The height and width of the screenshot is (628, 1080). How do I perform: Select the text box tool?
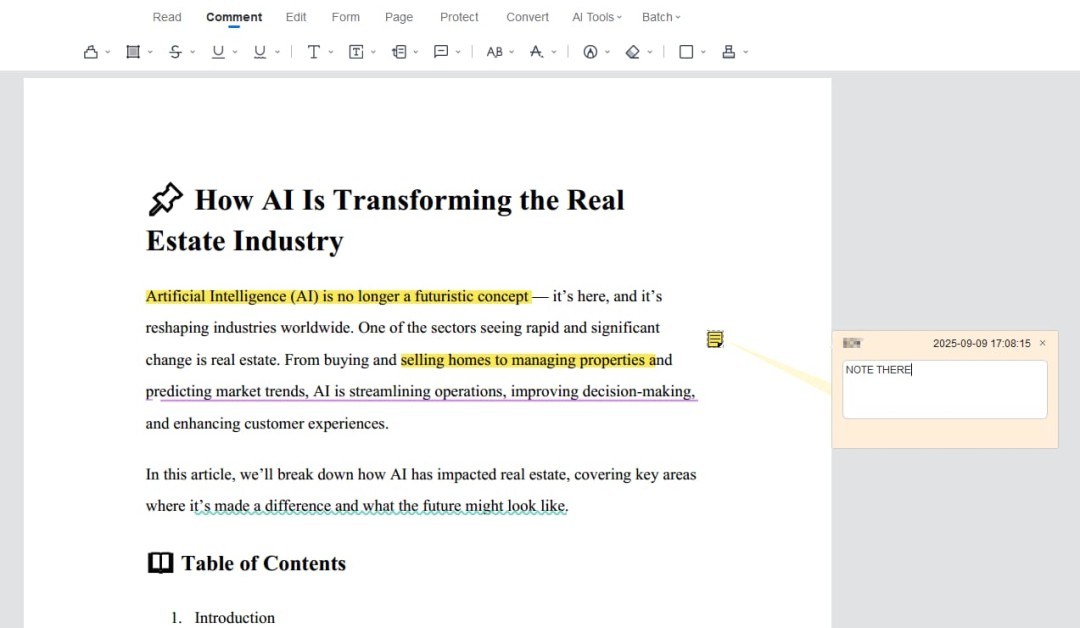click(x=356, y=52)
